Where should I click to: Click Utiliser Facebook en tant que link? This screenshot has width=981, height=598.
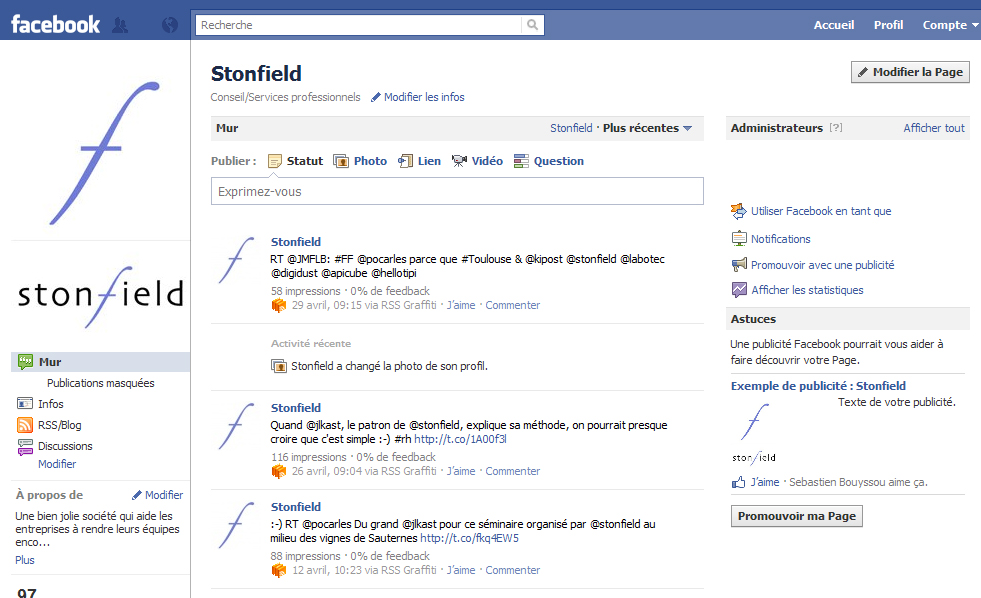point(821,211)
